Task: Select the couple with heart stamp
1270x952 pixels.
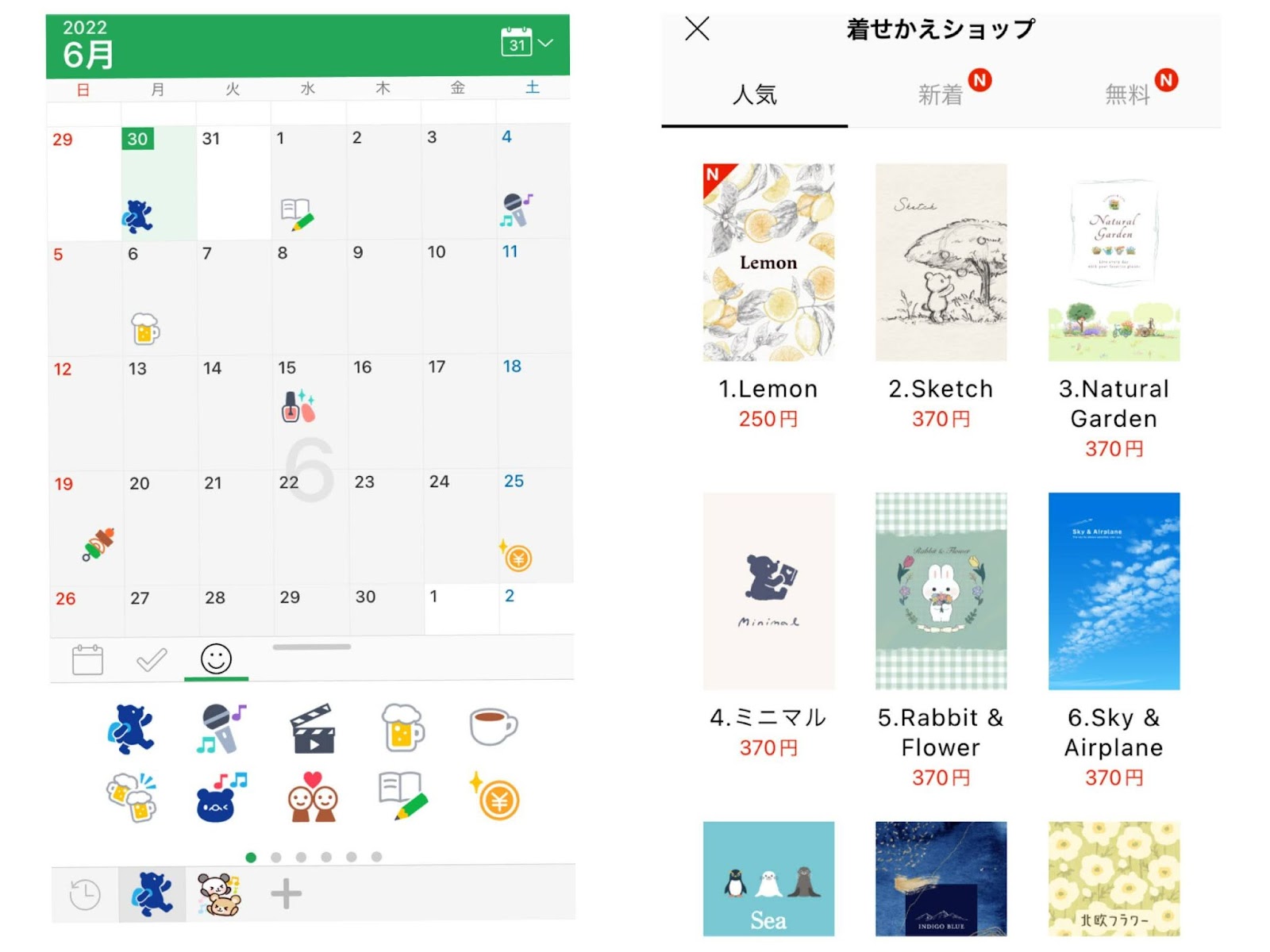Action: coord(313,797)
